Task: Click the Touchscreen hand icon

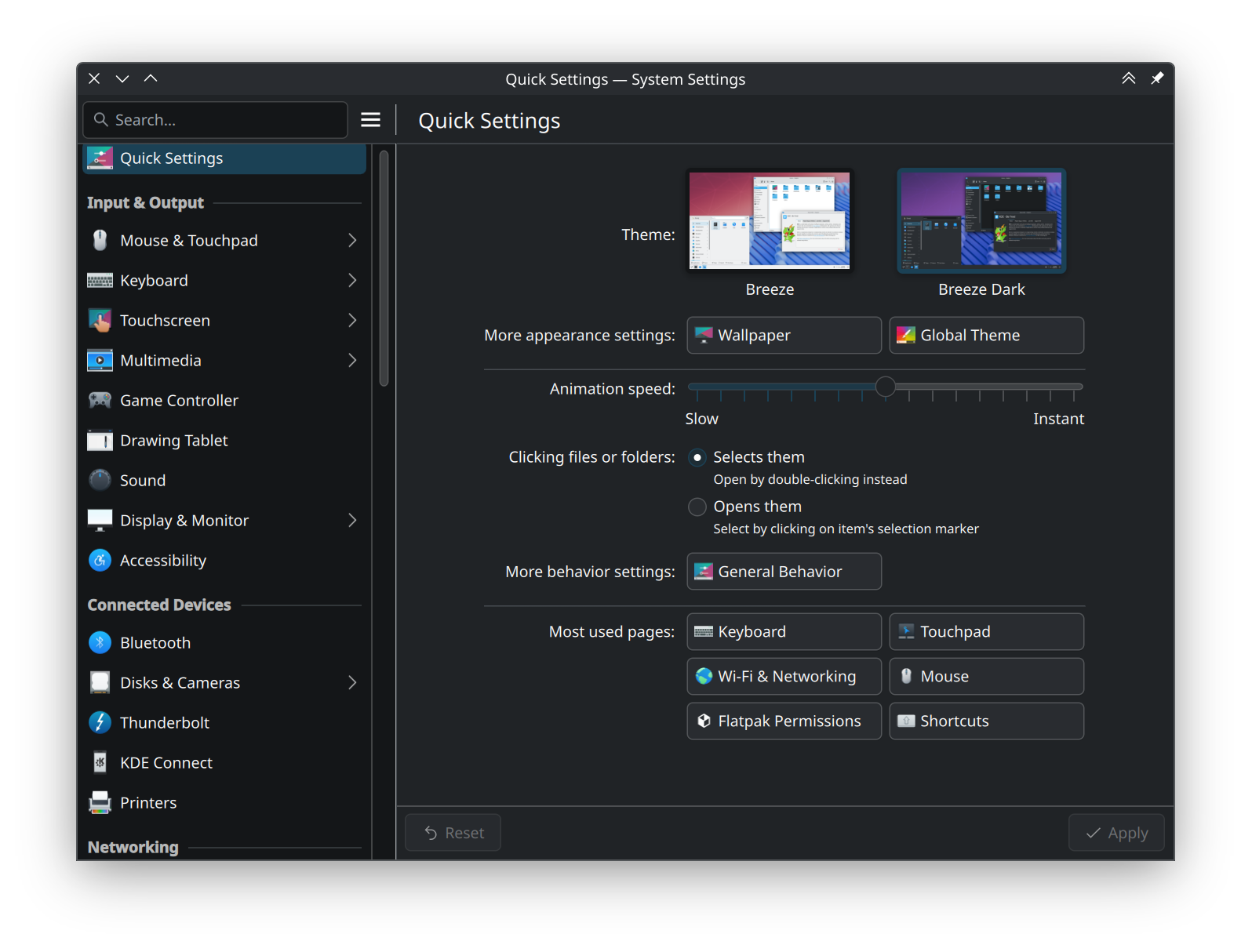Action: click(100, 320)
